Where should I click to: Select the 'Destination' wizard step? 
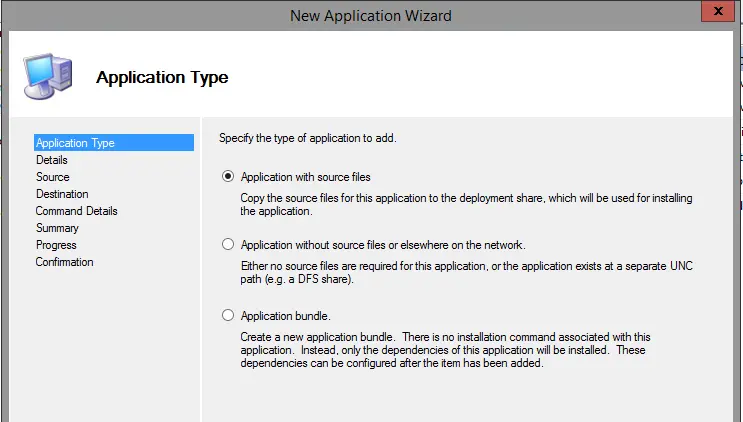coord(62,194)
